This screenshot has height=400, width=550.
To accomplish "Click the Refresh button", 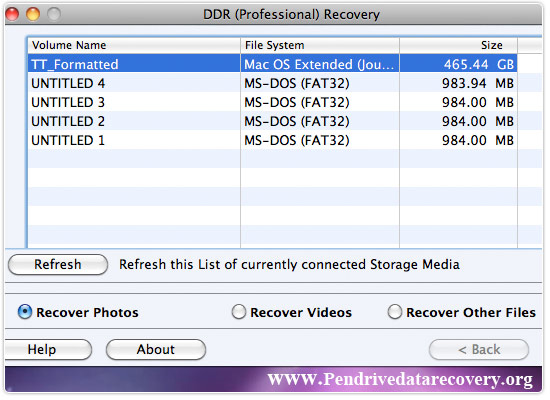I will point(58,265).
